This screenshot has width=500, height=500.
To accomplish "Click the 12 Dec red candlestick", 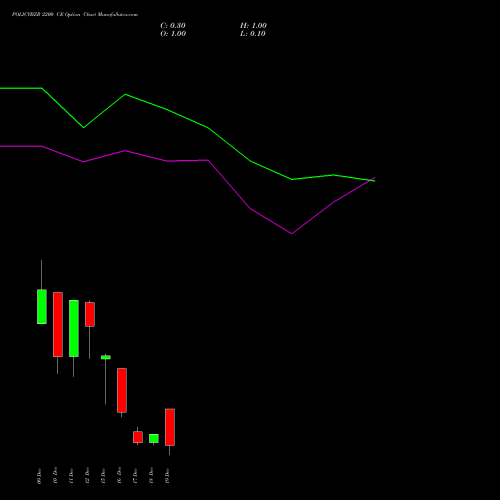I will coord(90,314).
